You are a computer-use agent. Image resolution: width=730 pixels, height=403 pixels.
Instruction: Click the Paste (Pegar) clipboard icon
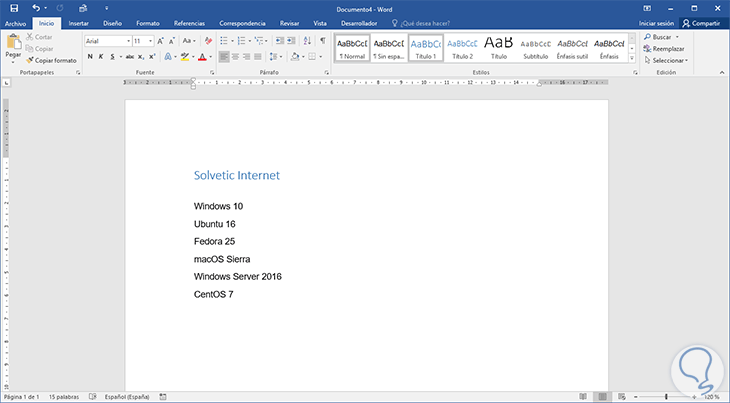point(14,42)
